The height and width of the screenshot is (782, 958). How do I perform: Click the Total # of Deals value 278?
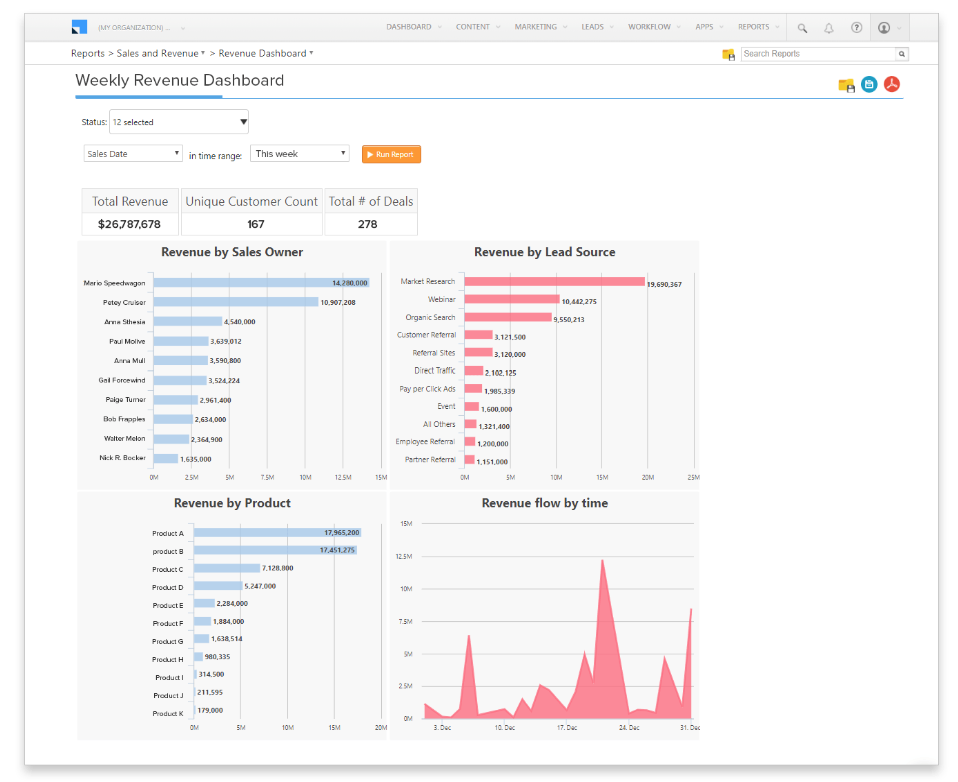point(367,224)
